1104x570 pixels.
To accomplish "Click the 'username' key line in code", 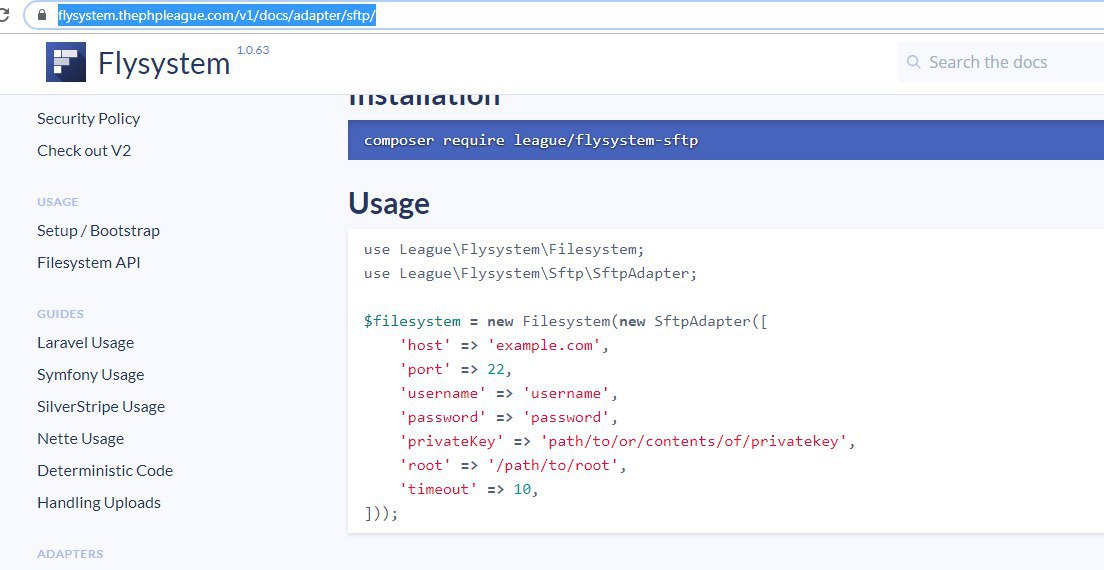I will click(509, 393).
